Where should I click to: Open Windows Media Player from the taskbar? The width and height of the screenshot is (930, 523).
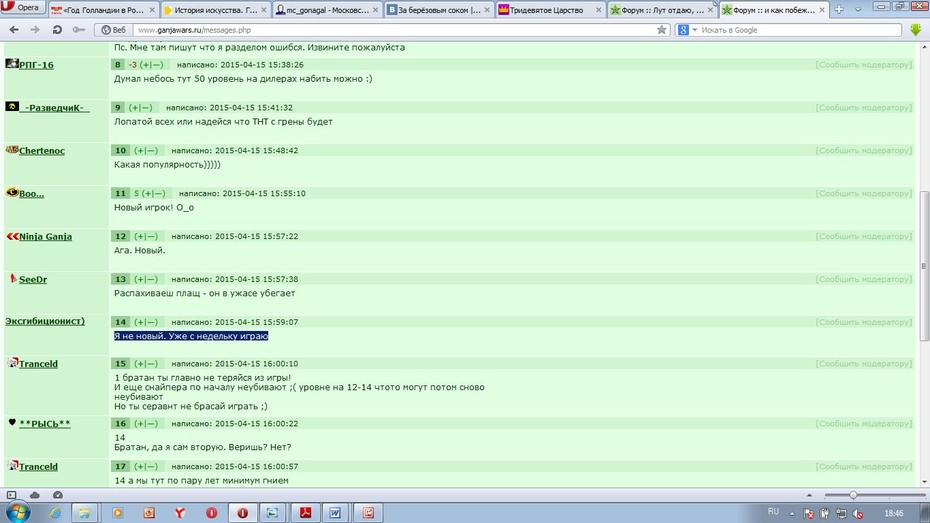[x=117, y=513]
